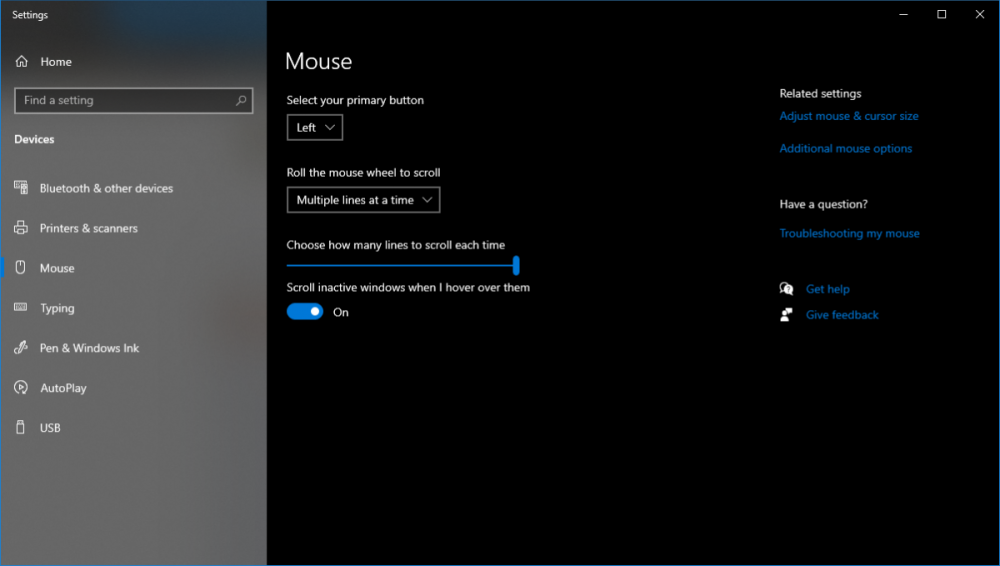Screen dimensions: 1000x566
Task: Click the Get help chat icon
Action: 786,289
